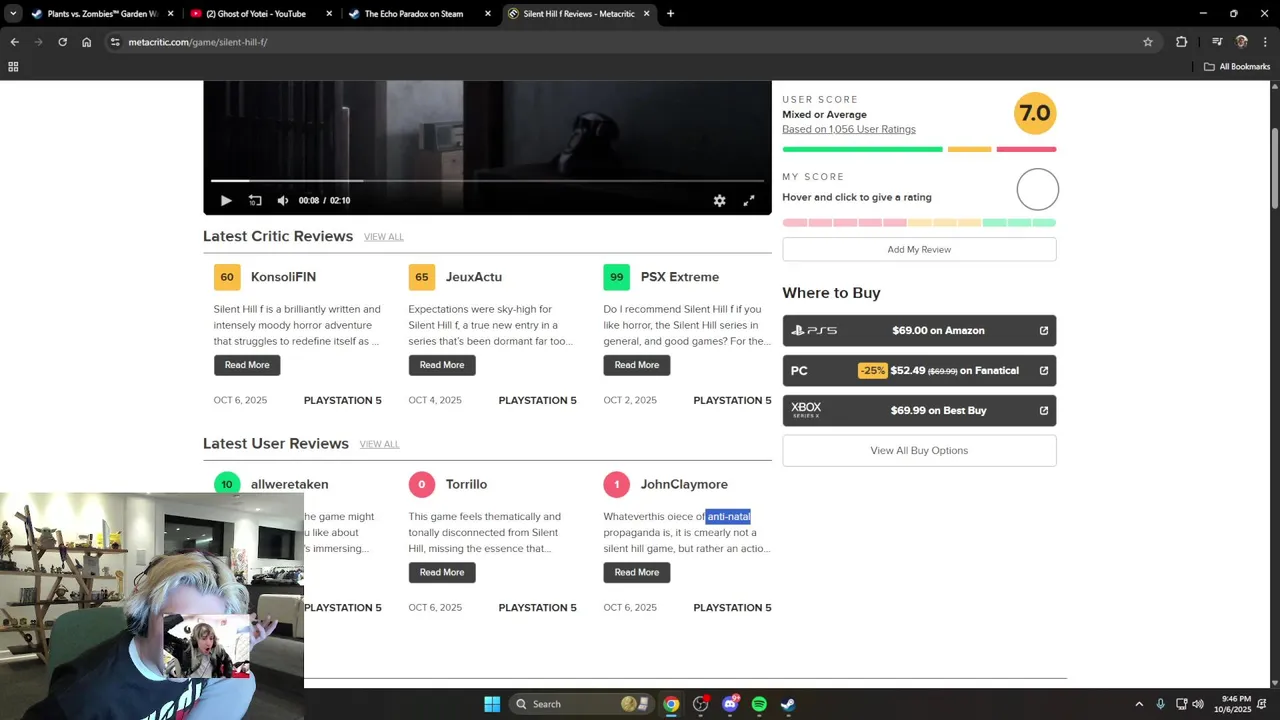Seek along the video progress bar

point(487,181)
